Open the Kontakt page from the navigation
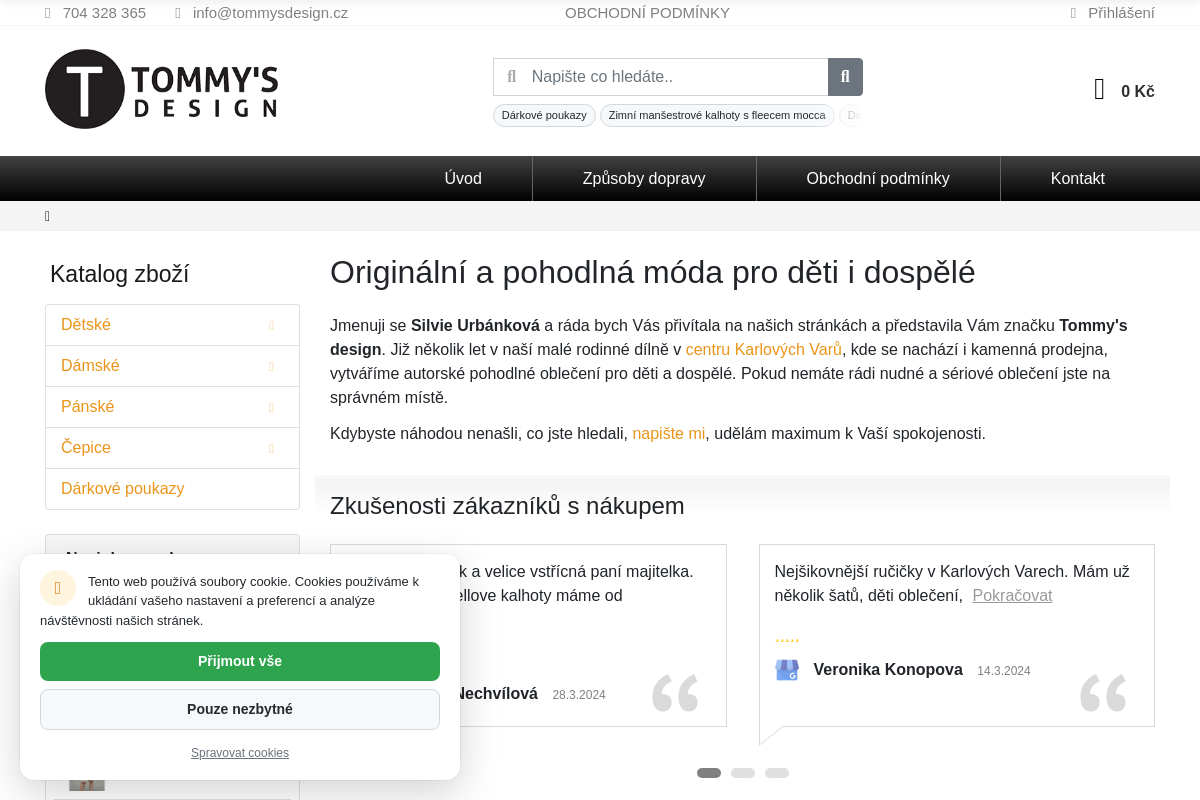Viewport: 1200px width, 800px height. (x=1077, y=178)
